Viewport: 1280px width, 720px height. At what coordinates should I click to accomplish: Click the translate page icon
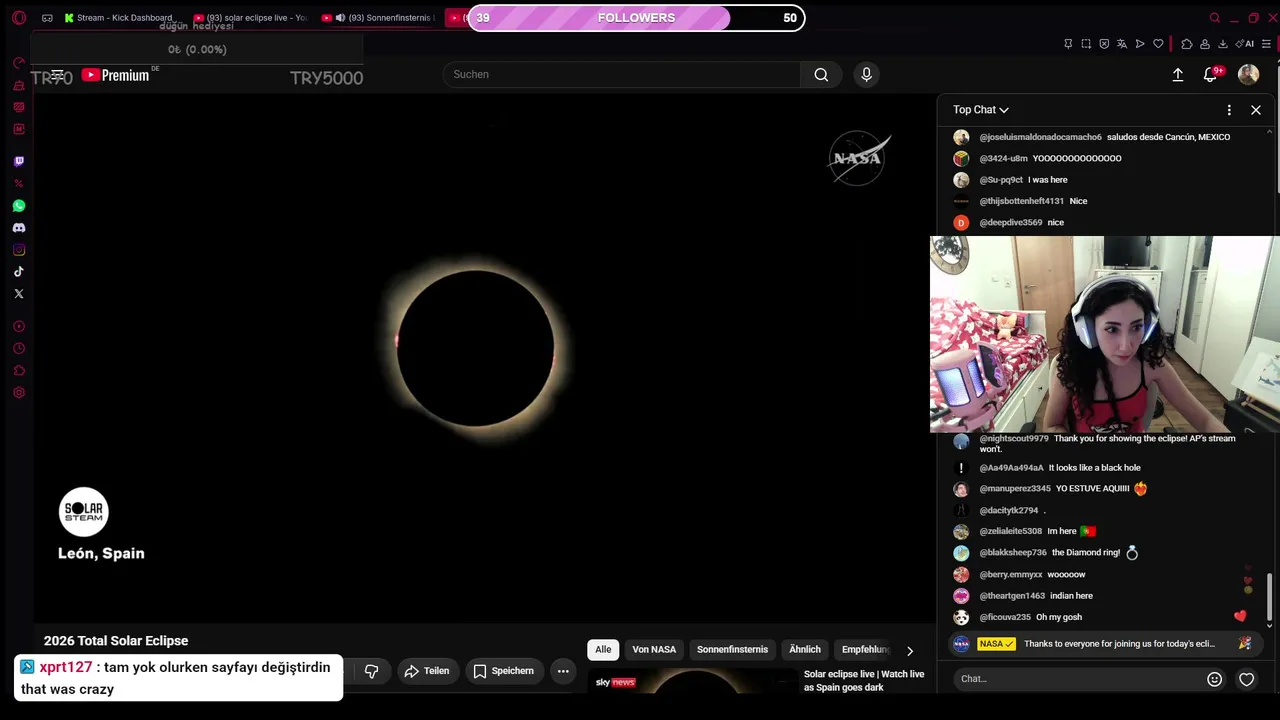(x=1122, y=44)
